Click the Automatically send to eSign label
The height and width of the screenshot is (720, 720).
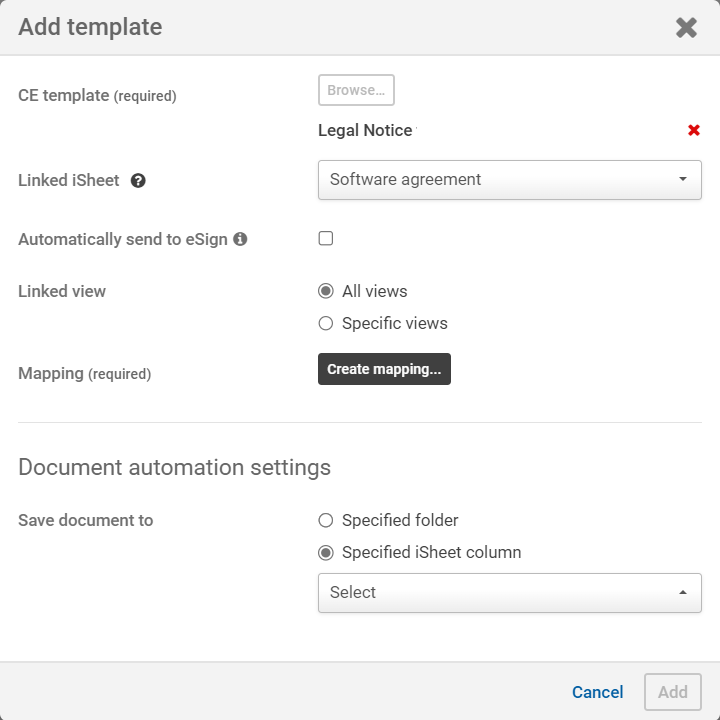(123, 239)
